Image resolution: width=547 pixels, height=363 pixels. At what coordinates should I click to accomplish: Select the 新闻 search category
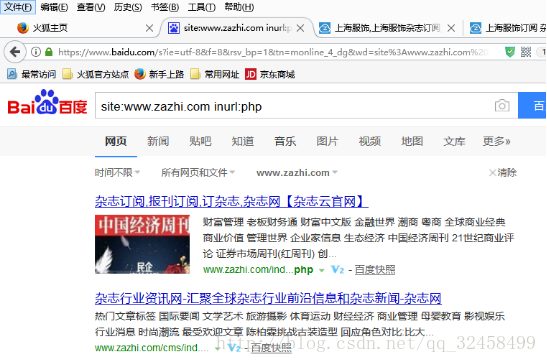point(158,141)
